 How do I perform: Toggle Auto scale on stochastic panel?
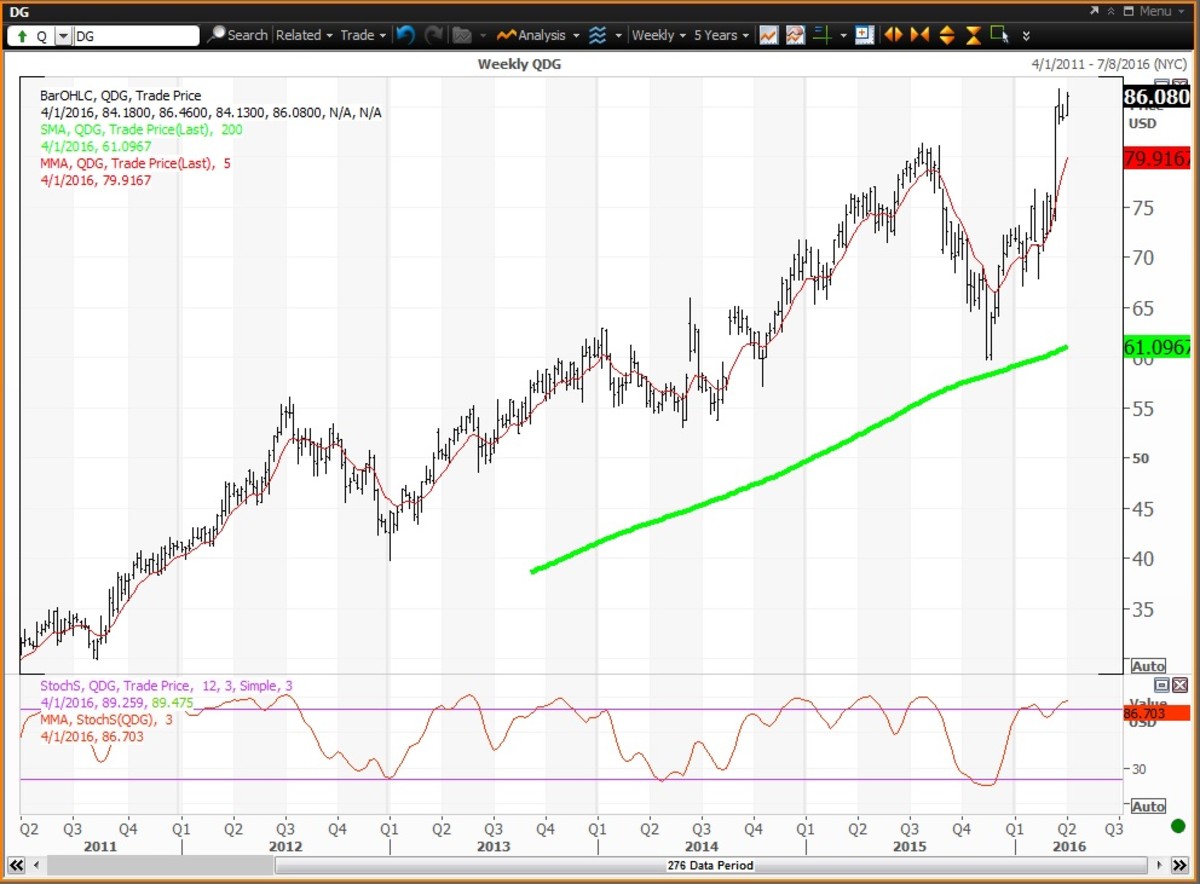coord(1148,806)
